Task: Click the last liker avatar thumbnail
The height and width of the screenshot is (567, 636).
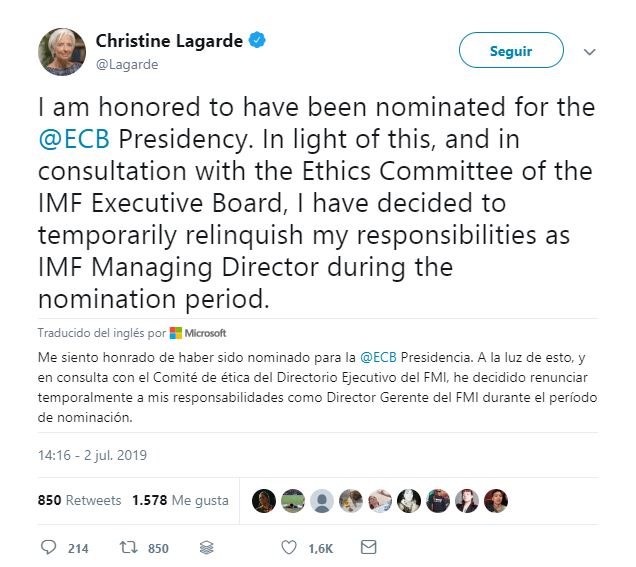Action: 496,501
